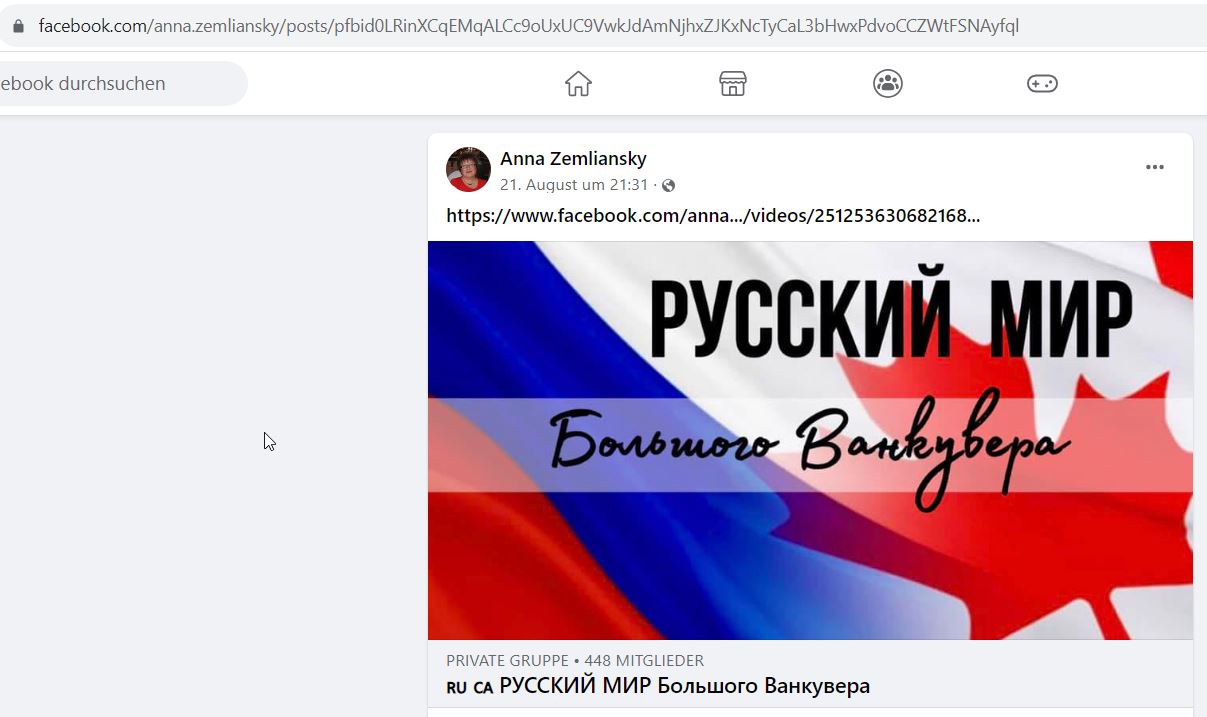
Task: Open the '21. August um 21:31' timestamp
Action: tap(574, 185)
